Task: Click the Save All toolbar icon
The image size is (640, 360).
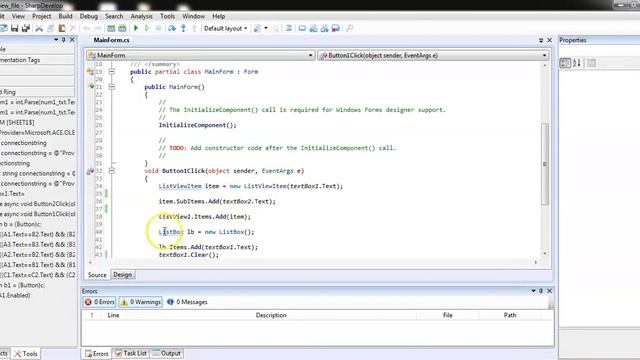Action: 26,28
